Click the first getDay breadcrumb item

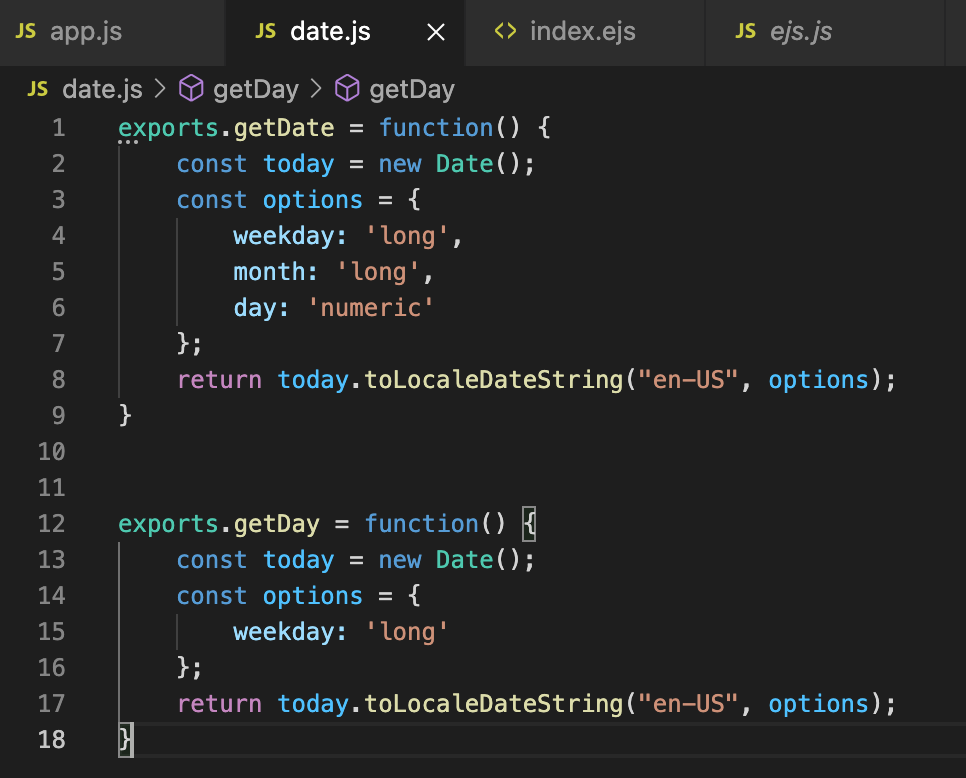coord(256,89)
